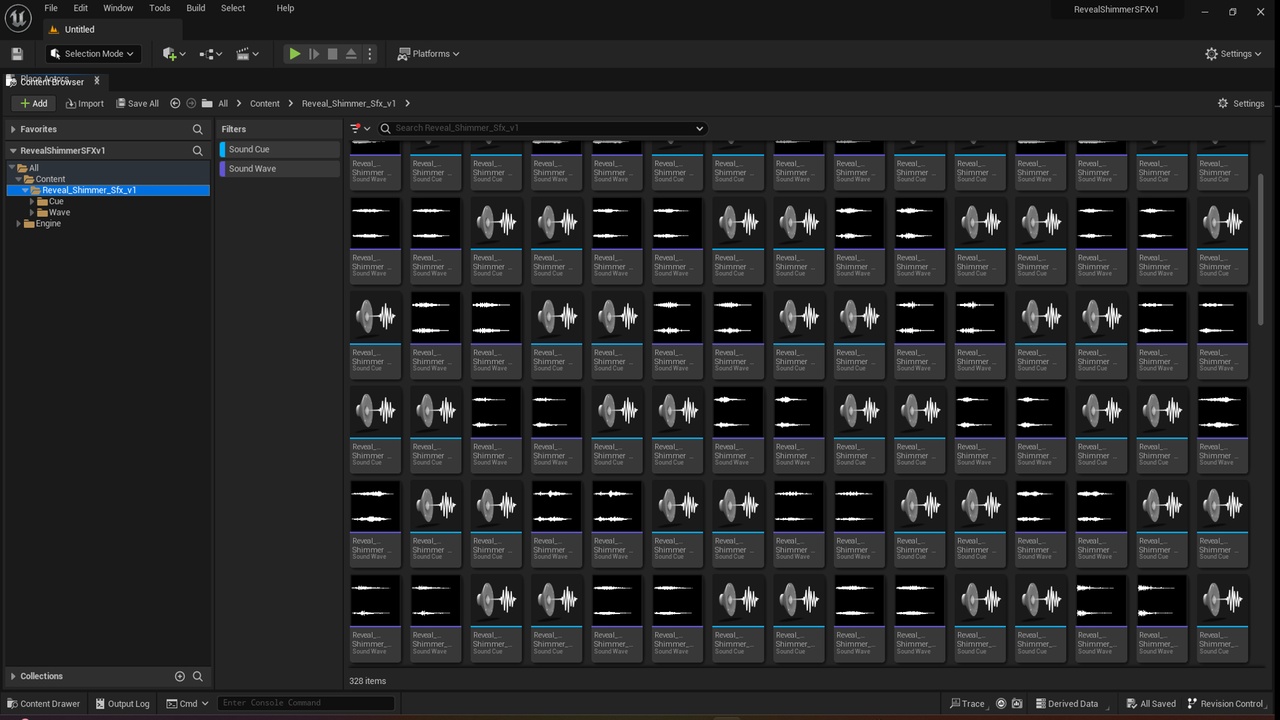Open the Selection Mode dropdown

point(94,54)
